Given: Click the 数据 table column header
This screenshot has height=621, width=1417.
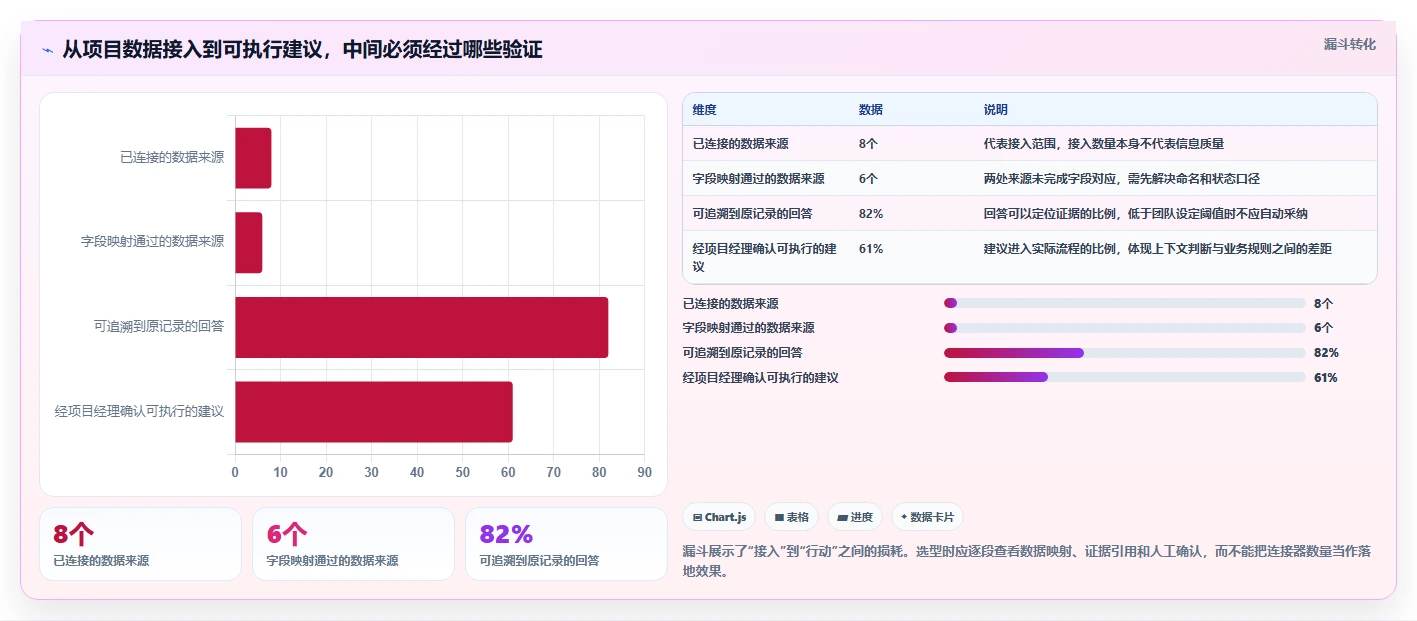Looking at the screenshot, I should tap(871, 110).
